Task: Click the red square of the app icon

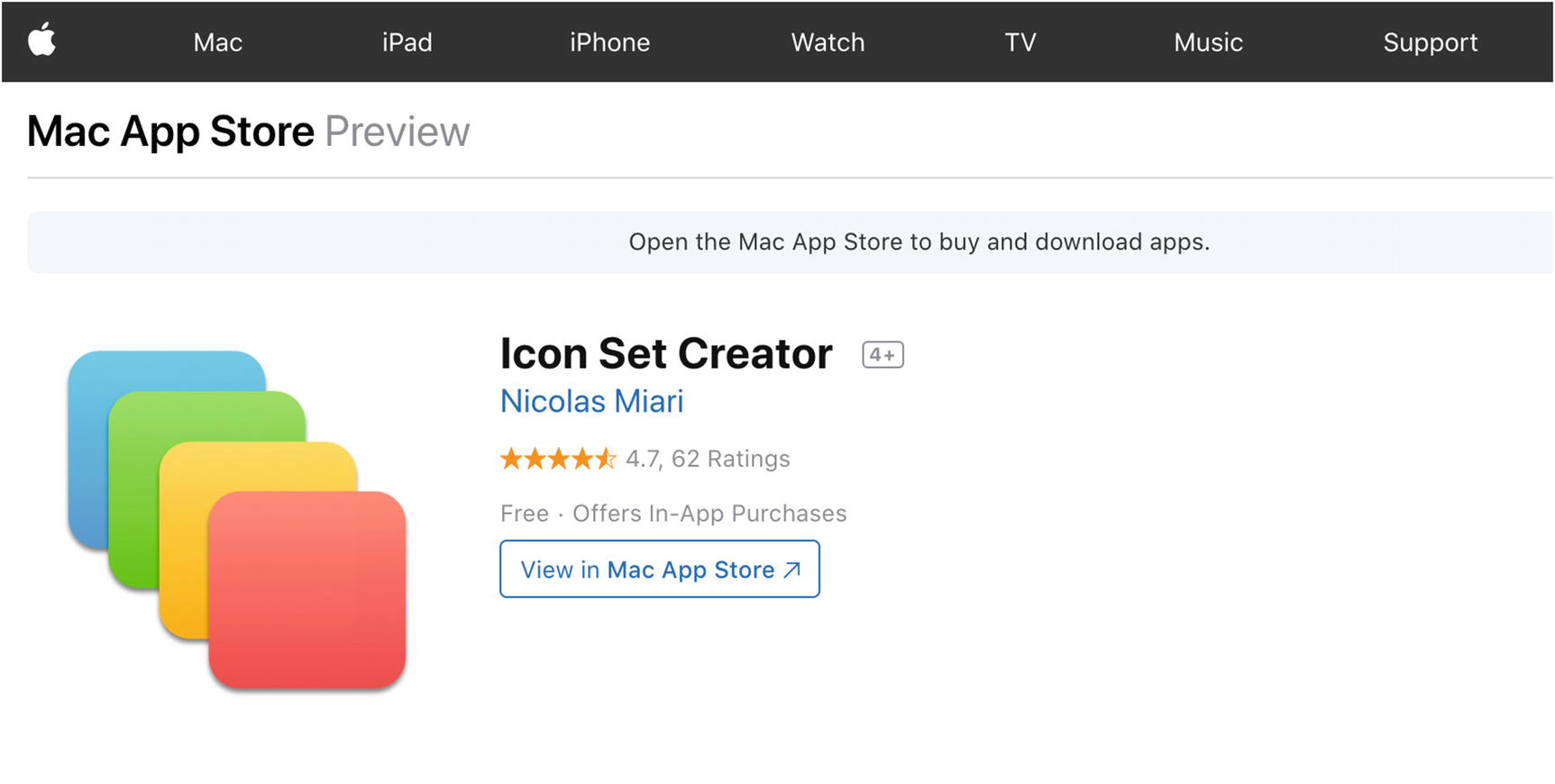Action: click(306, 590)
